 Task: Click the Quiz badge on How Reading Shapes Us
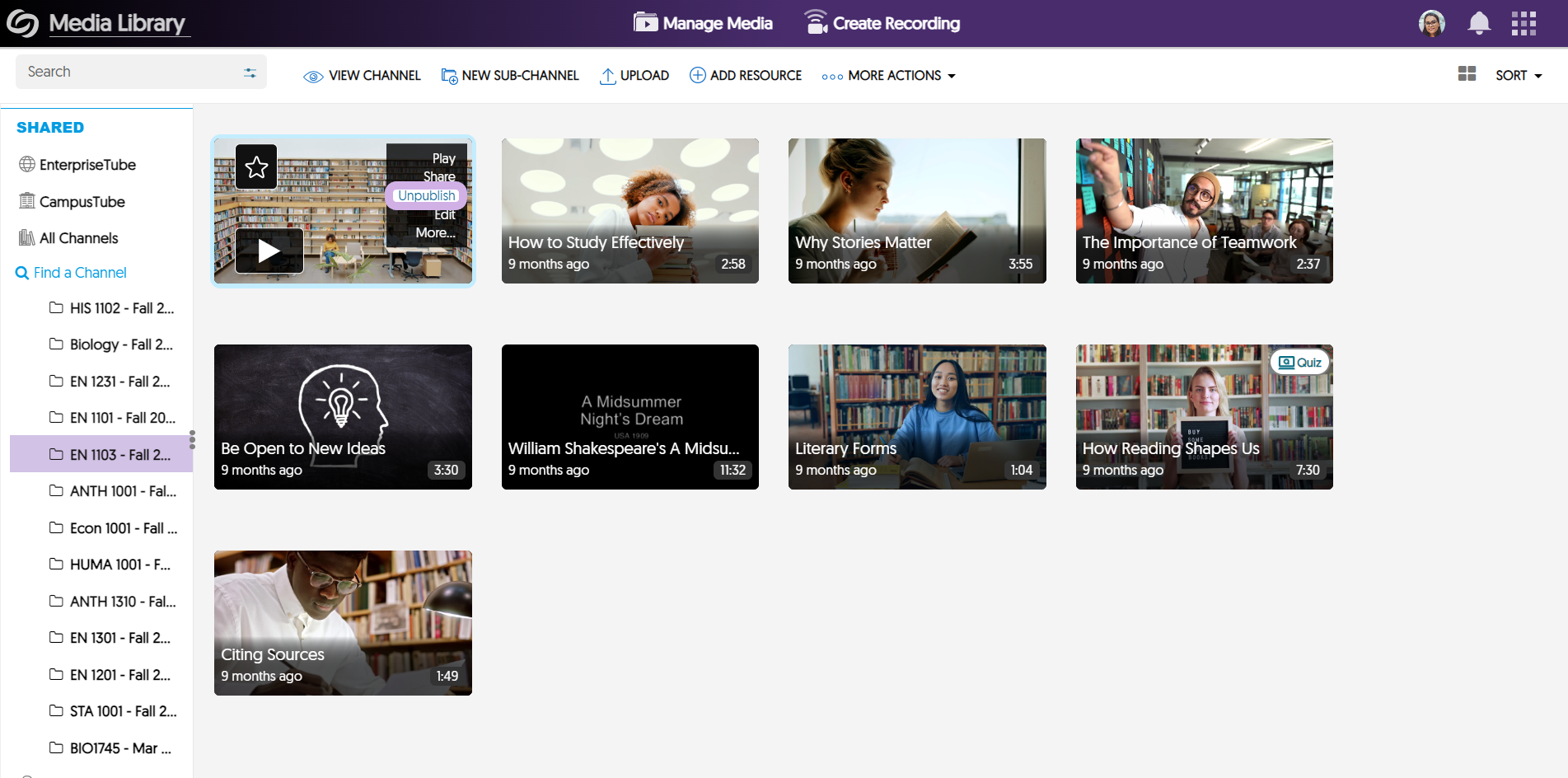tap(1299, 363)
